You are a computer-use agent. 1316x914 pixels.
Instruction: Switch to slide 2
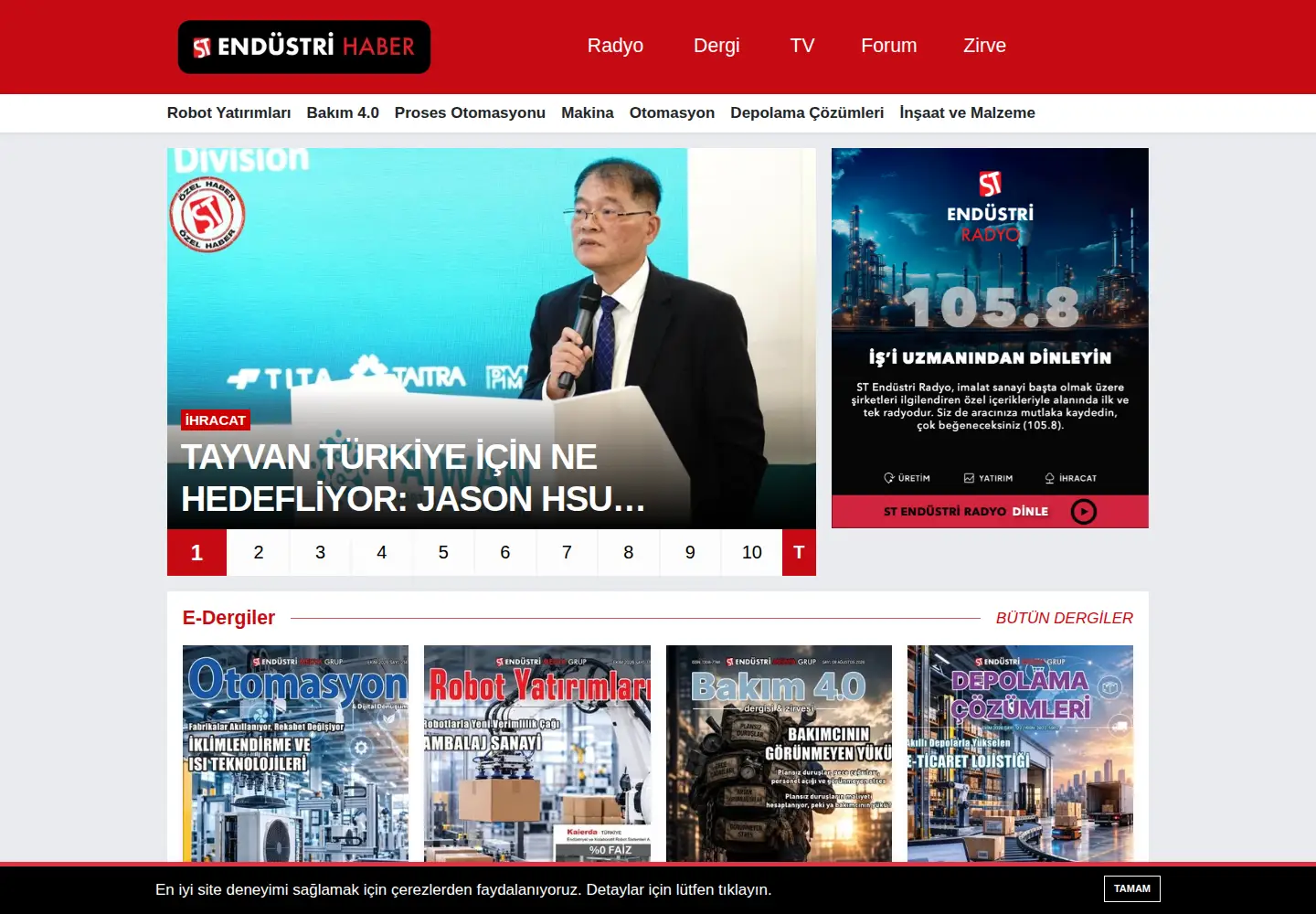[x=259, y=552]
